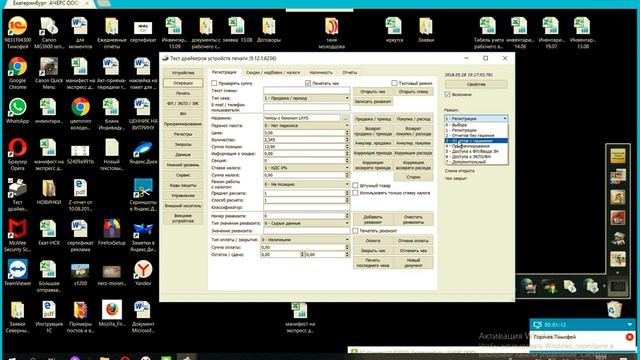Enable the Тестовый режим checkbox

[394, 83]
